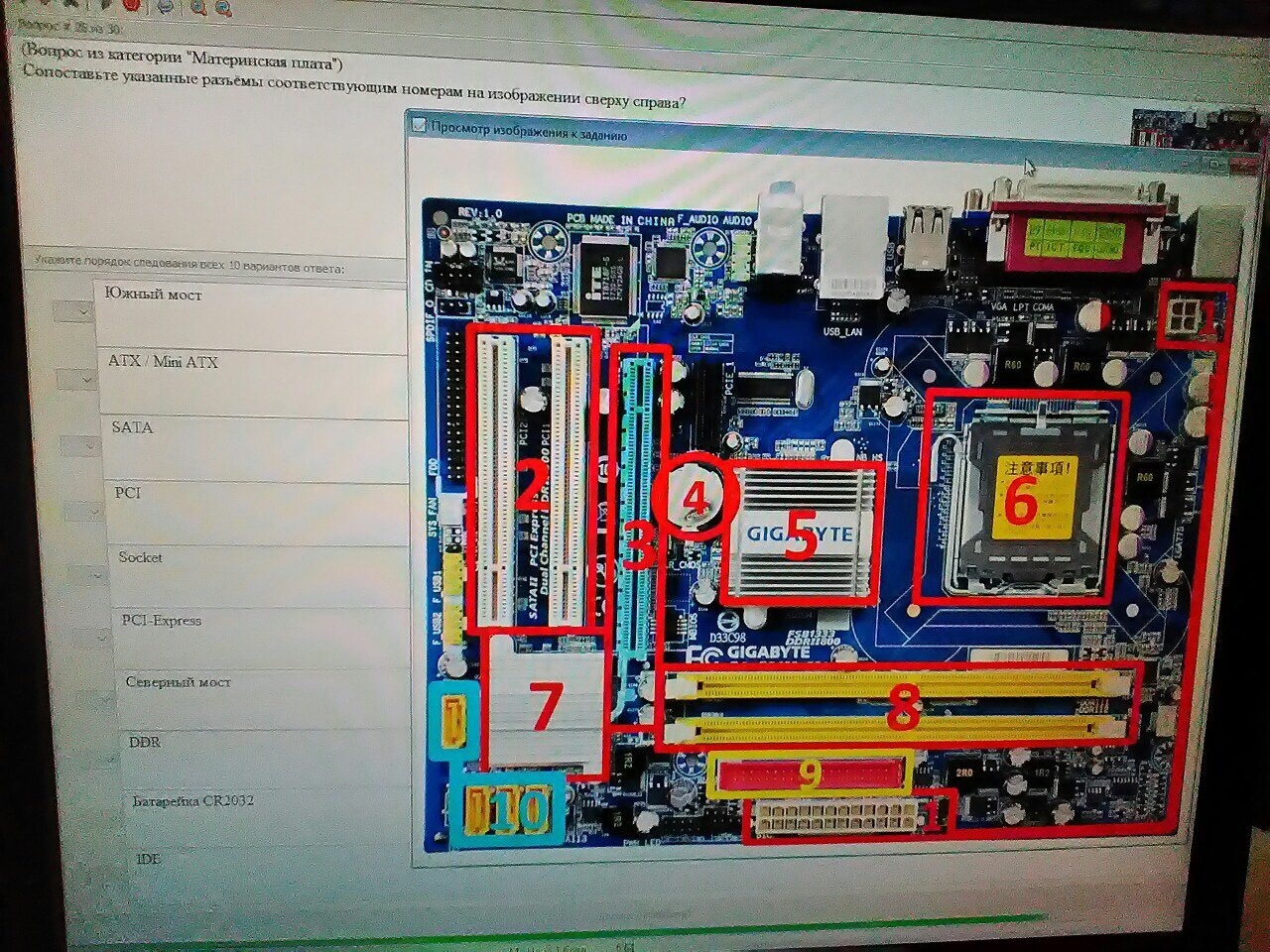The width and height of the screenshot is (1270, 952).
Task: Select the PCI-Express answer text
Action: coord(162,621)
